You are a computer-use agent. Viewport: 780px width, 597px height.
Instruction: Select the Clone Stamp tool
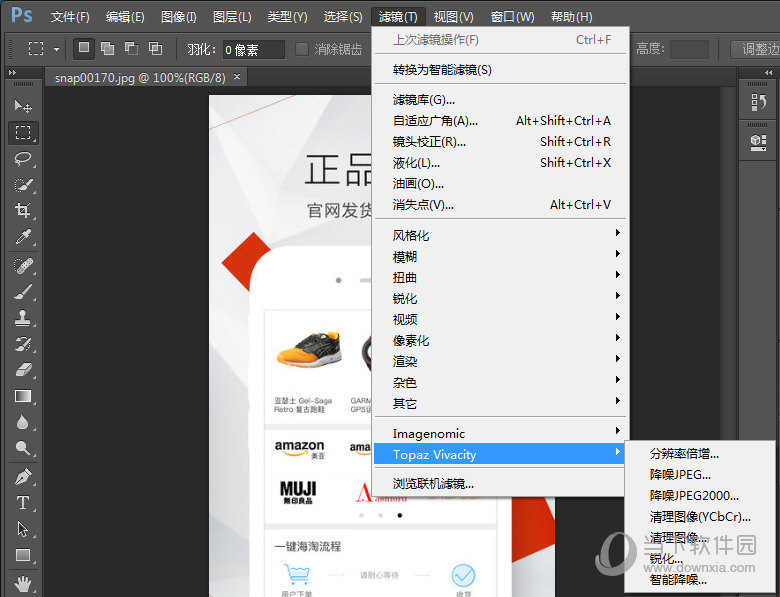click(x=23, y=317)
